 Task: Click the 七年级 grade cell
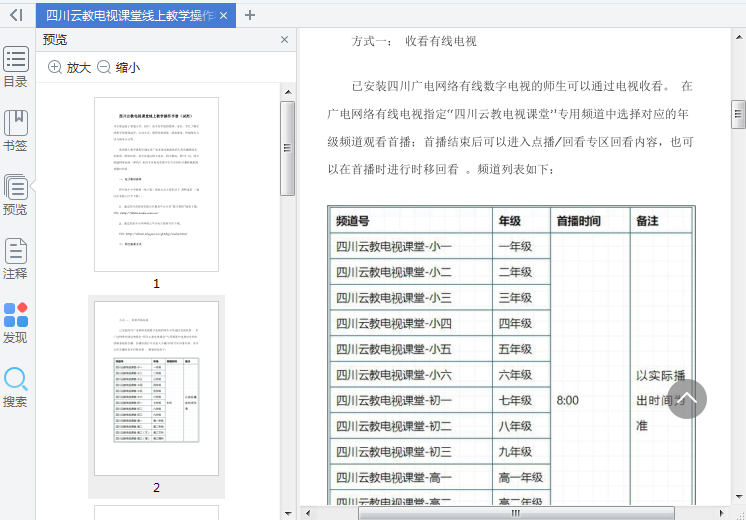tap(521, 401)
